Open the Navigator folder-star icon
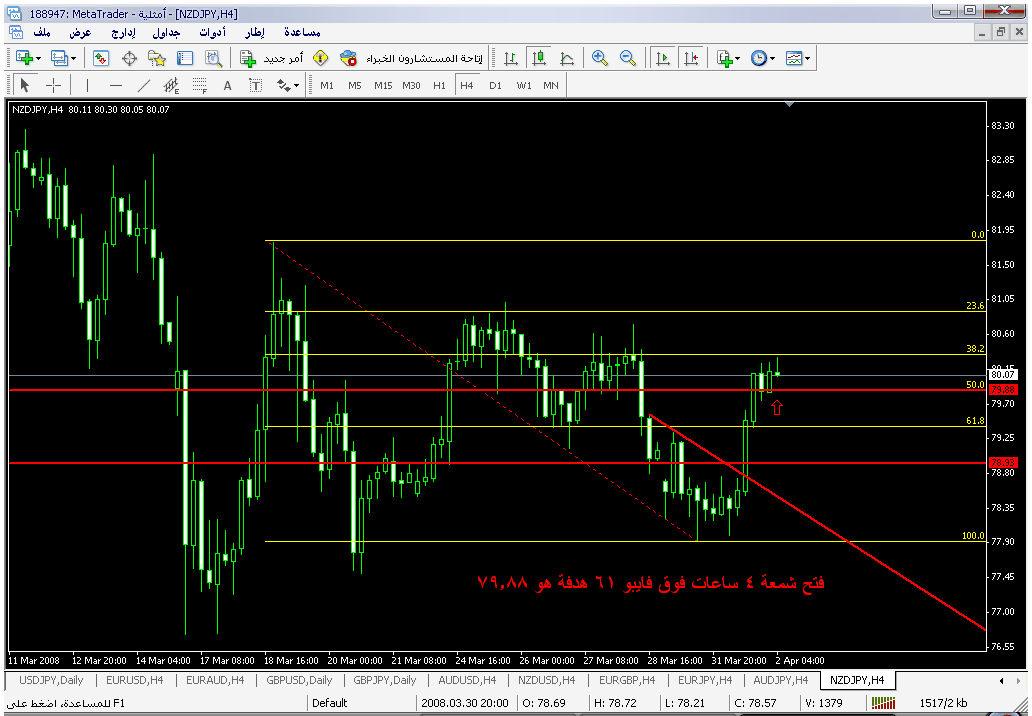This screenshot has height=716, width=1032. click(x=157, y=58)
